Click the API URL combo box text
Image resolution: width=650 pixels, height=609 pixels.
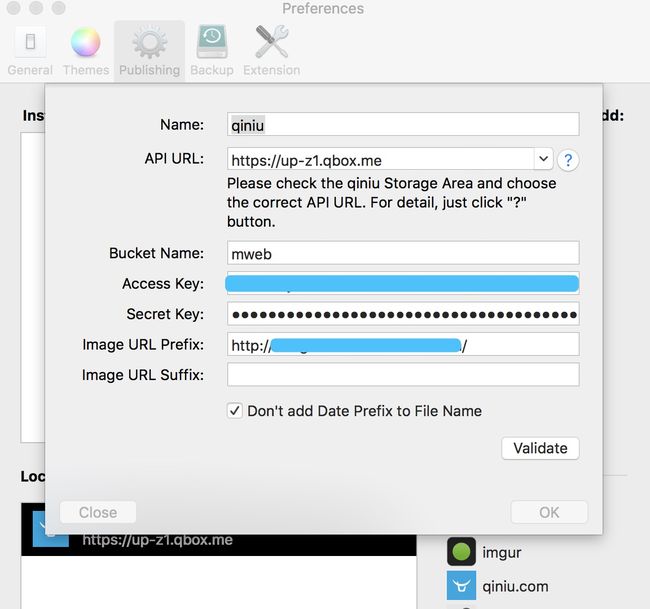click(380, 160)
